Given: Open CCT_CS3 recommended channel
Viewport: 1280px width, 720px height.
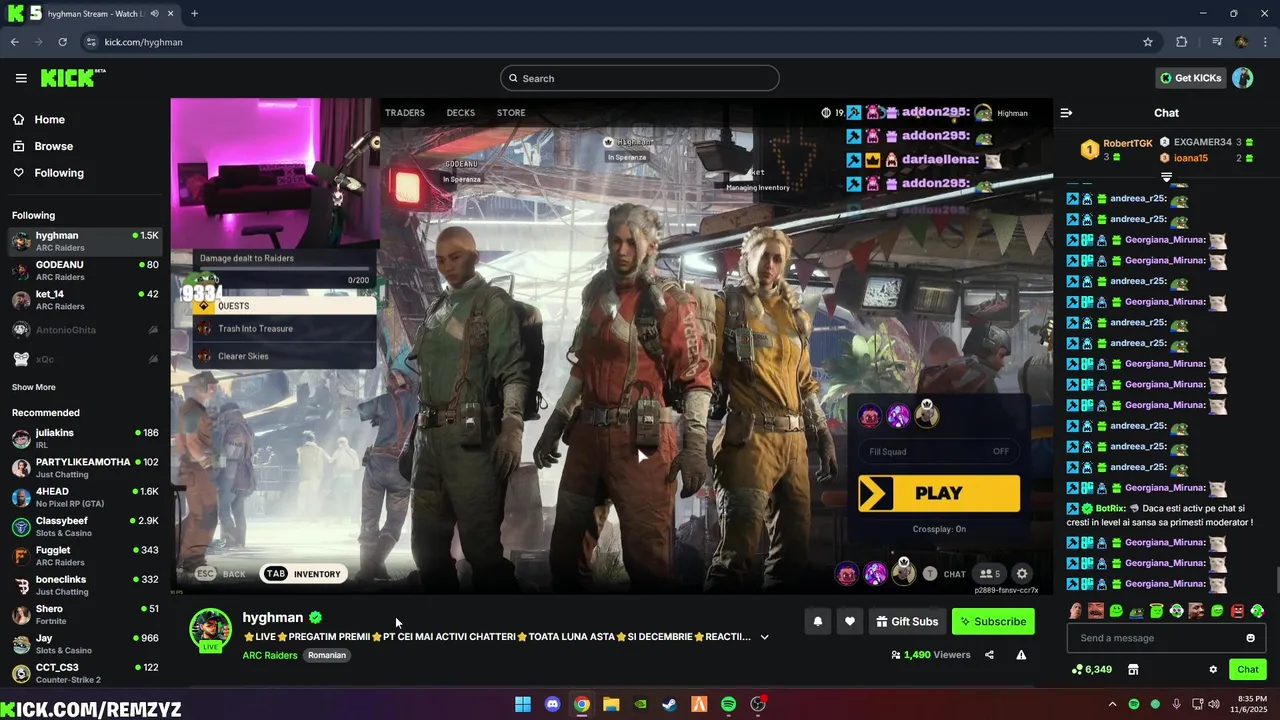Looking at the screenshot, I should point(85,673).
